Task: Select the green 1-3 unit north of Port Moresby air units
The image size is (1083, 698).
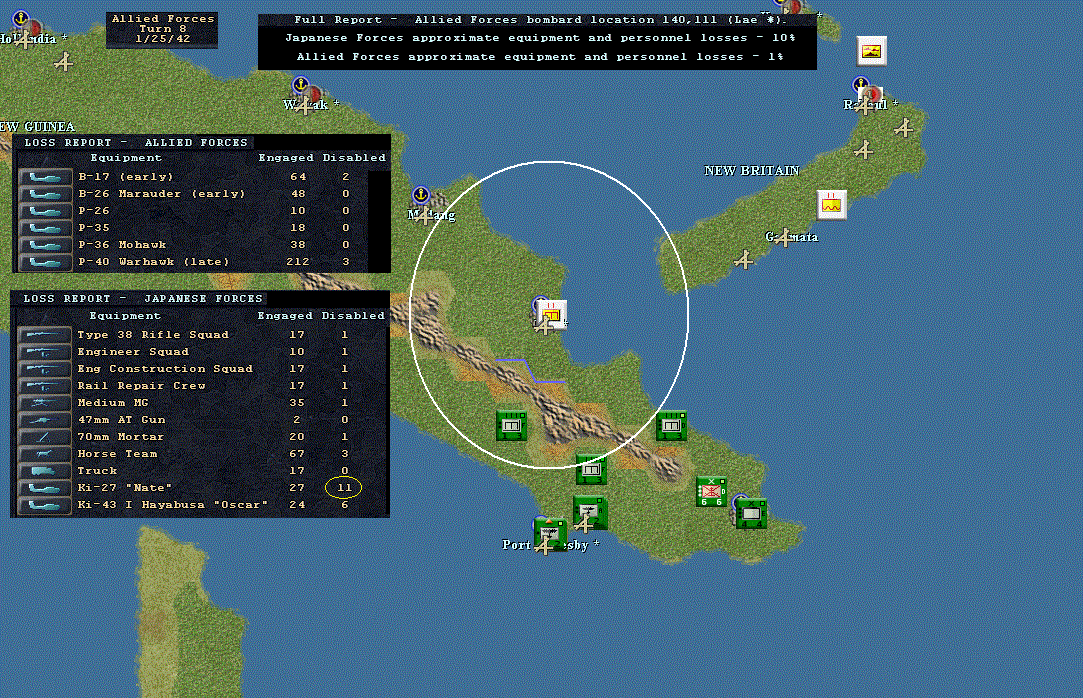Action: tap(591, 469)
